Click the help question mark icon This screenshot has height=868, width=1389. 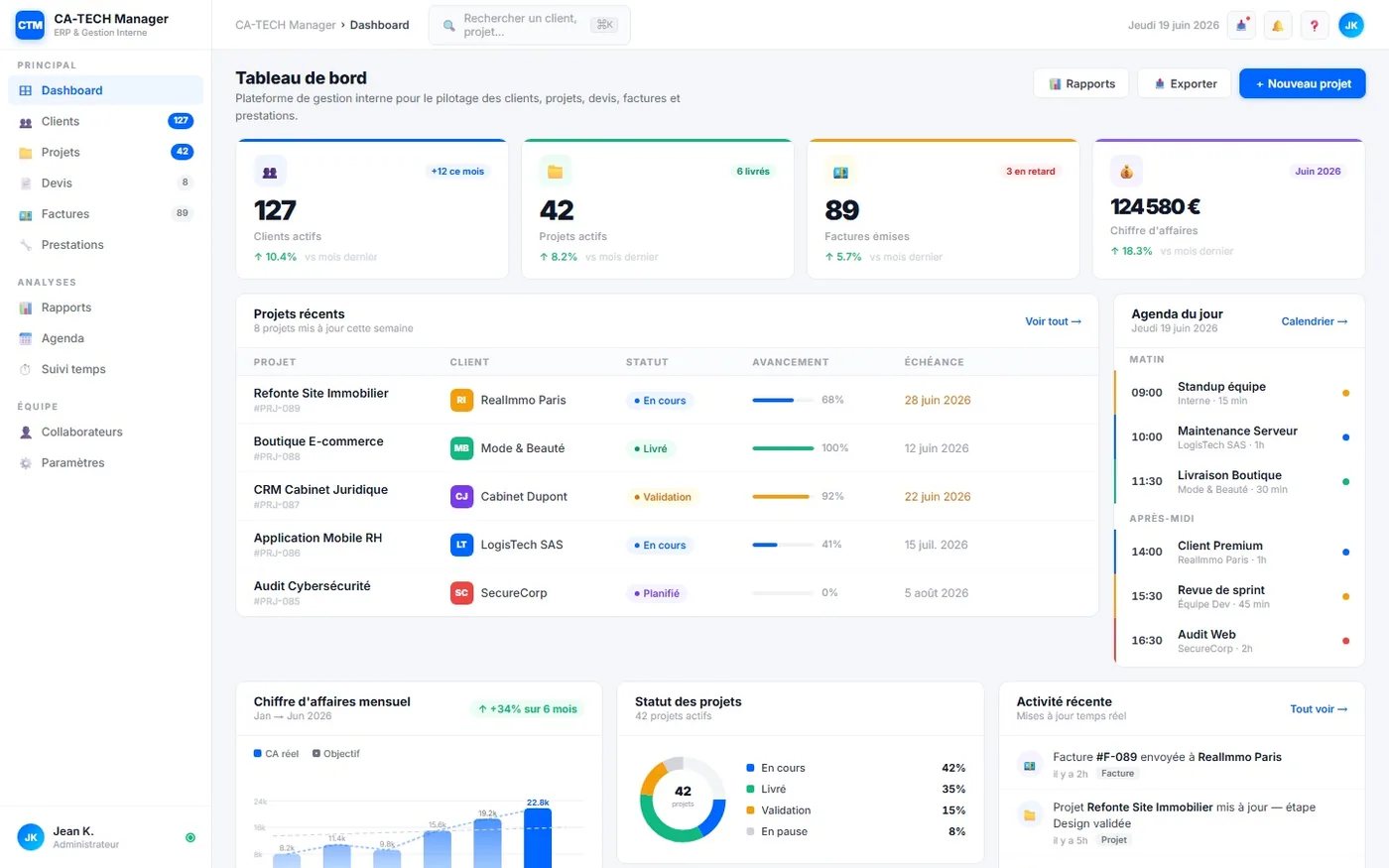click(1315, 26)
